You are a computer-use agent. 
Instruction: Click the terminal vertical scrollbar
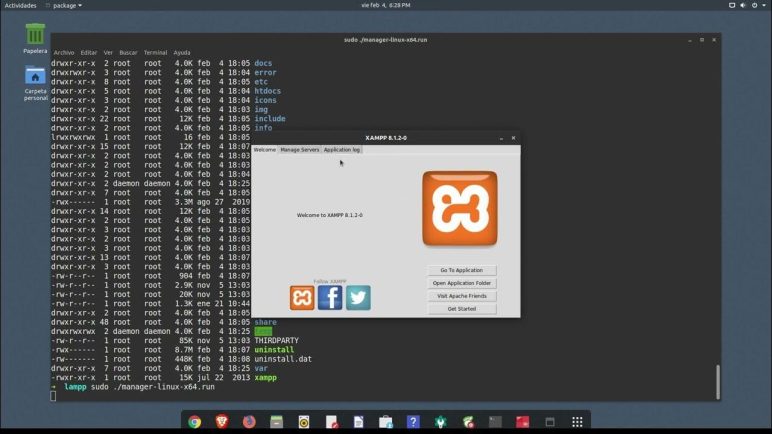click(x=718, y=382)
